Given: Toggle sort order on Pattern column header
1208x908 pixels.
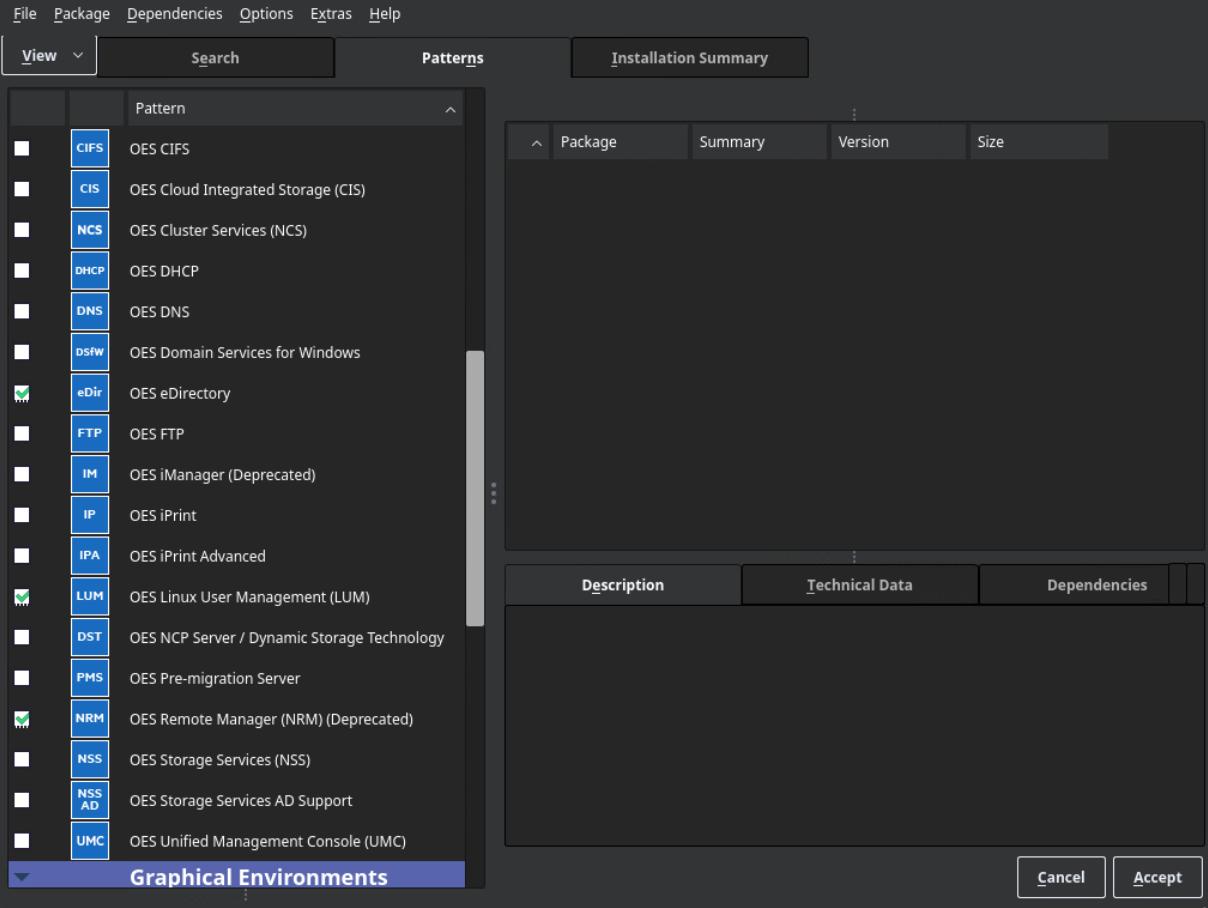Looking at the screenshot, I should (x=295, y=108).
